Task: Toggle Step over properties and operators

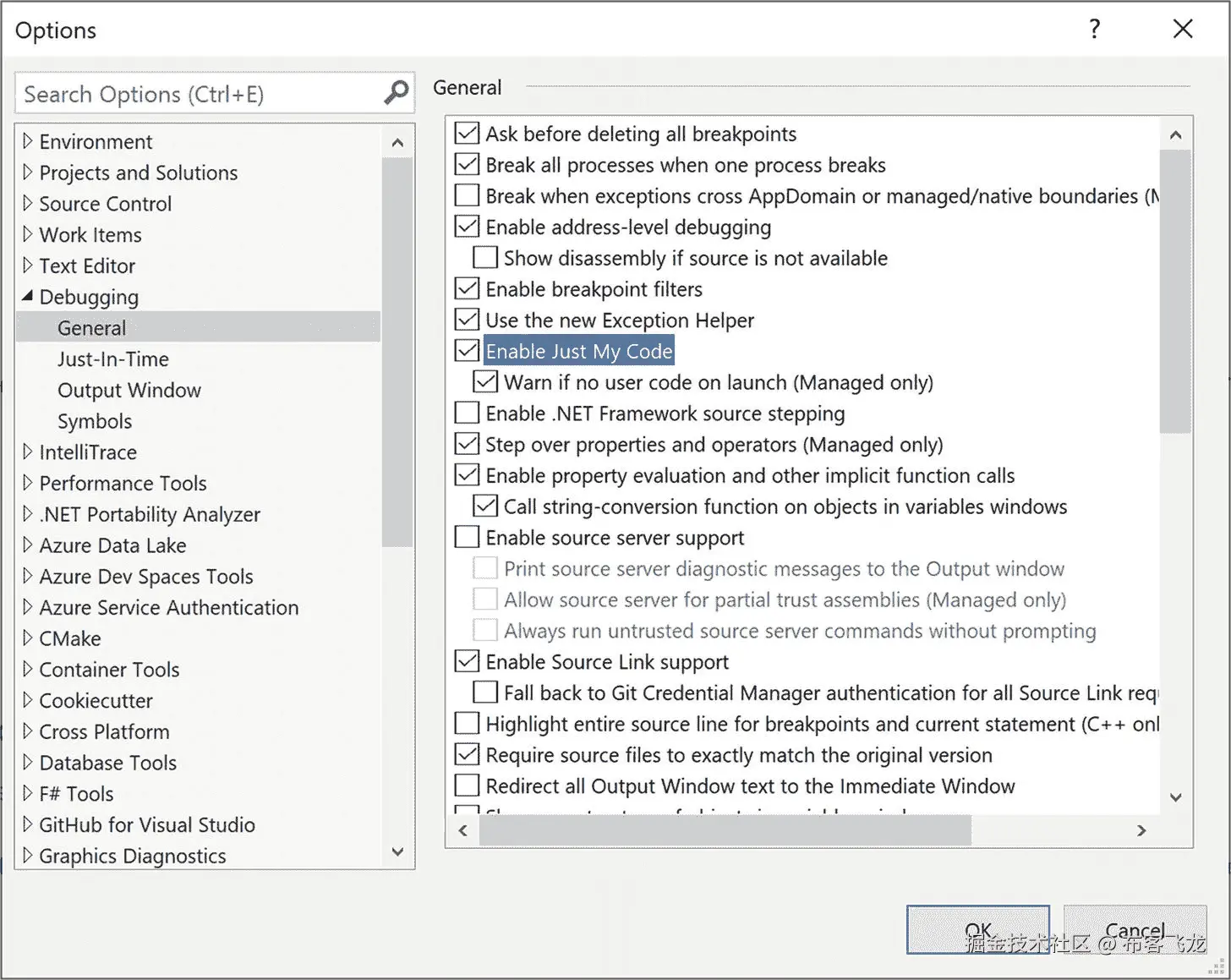Action: (467, 444)
